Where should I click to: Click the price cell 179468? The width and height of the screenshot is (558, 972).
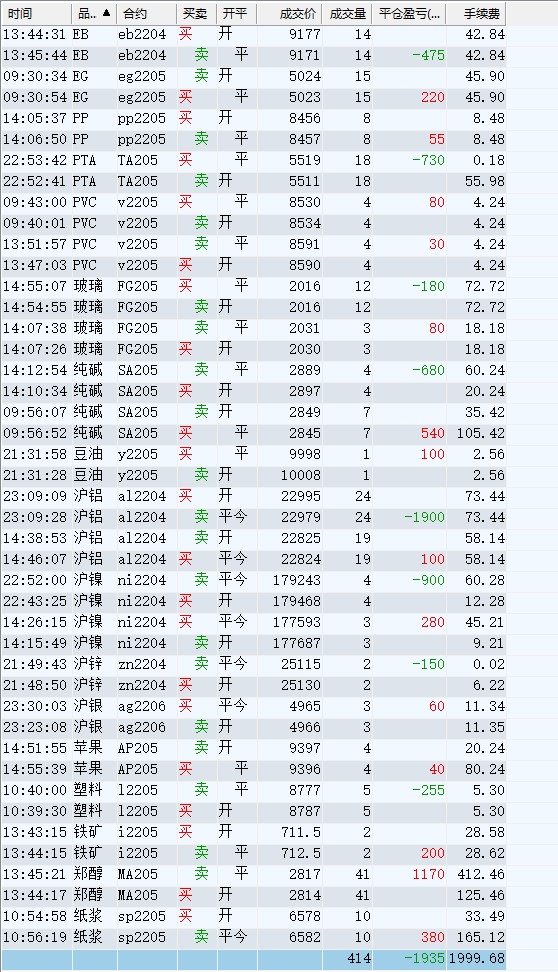pyautogui.click(x=296, y=601)
